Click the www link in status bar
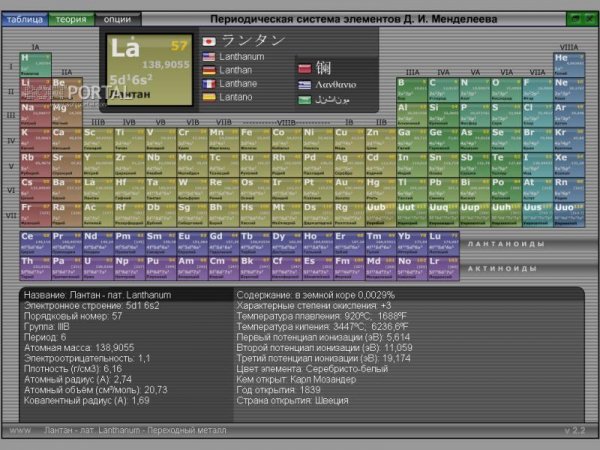Image resolution: width=600 pixels, height=450 pixels. [x=20, y=430]
